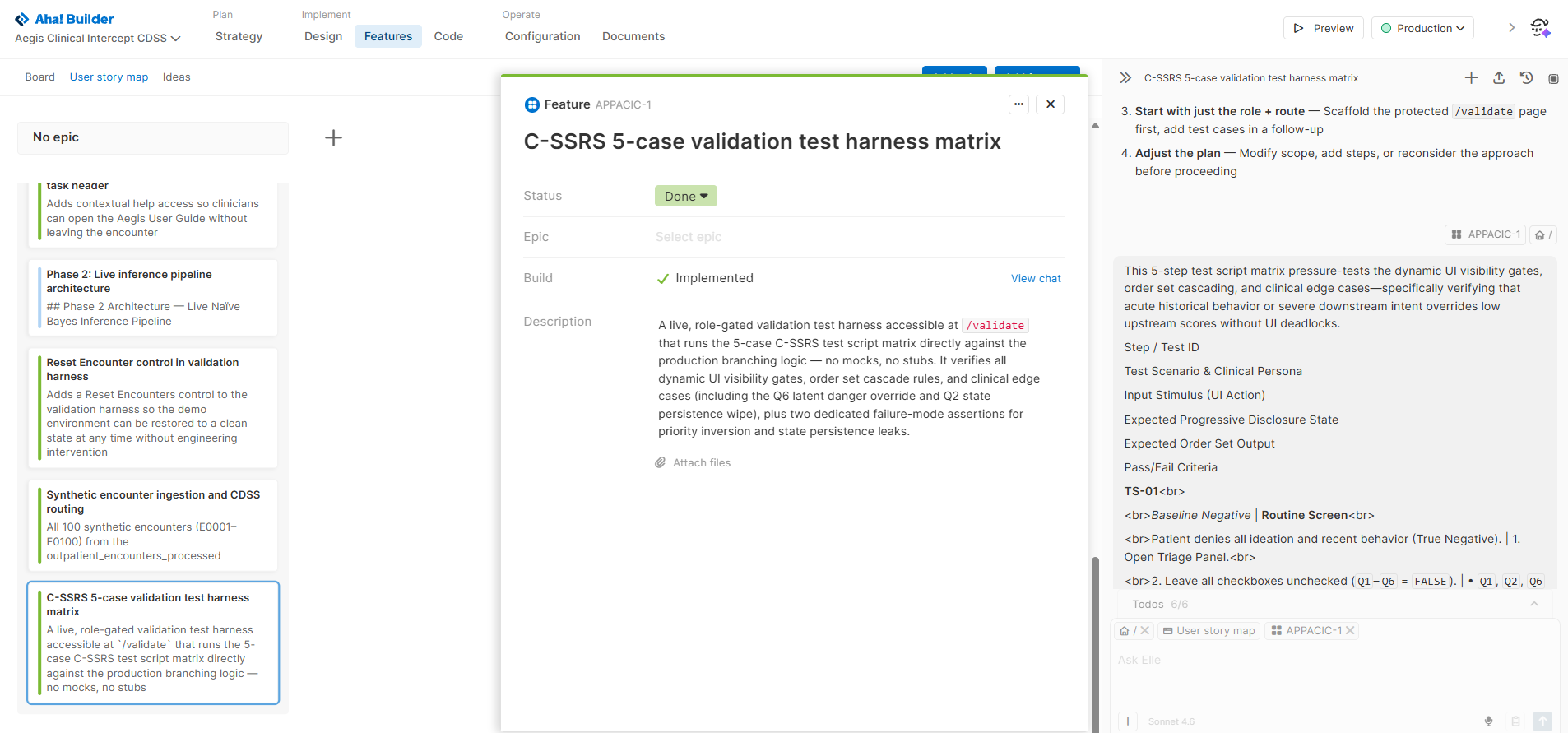Open the Aegis Clinical Intercept CDSS workspace switcher
This screenshot has width=1568, height=733.
[98, 39]
